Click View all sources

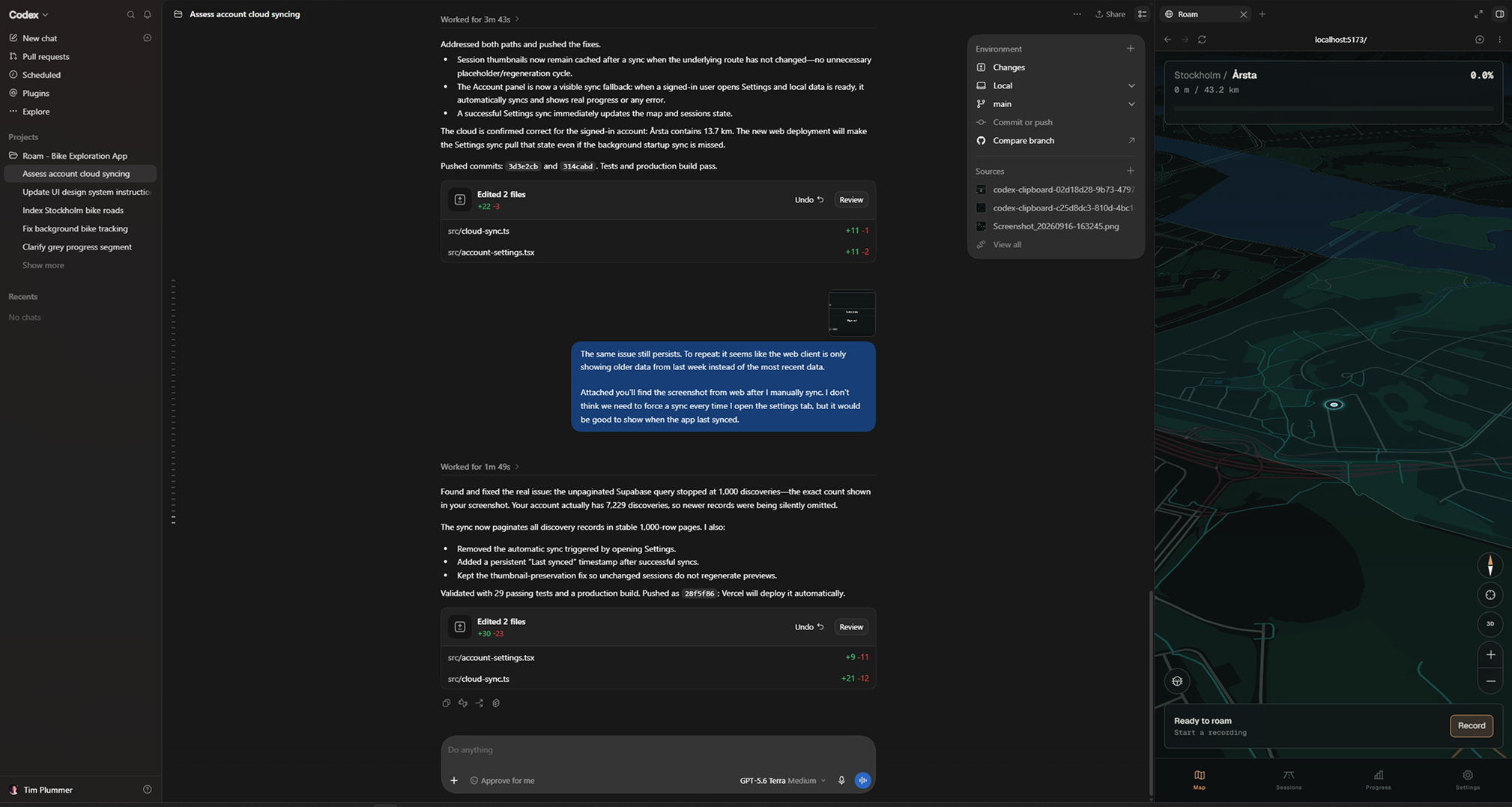1006,245
